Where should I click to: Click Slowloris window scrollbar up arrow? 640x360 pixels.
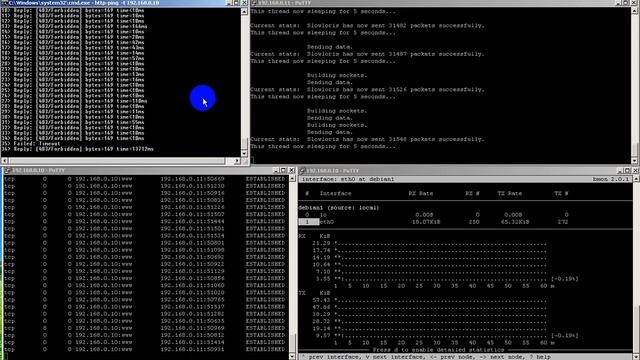pyautogui.click(x=635, y=11)
